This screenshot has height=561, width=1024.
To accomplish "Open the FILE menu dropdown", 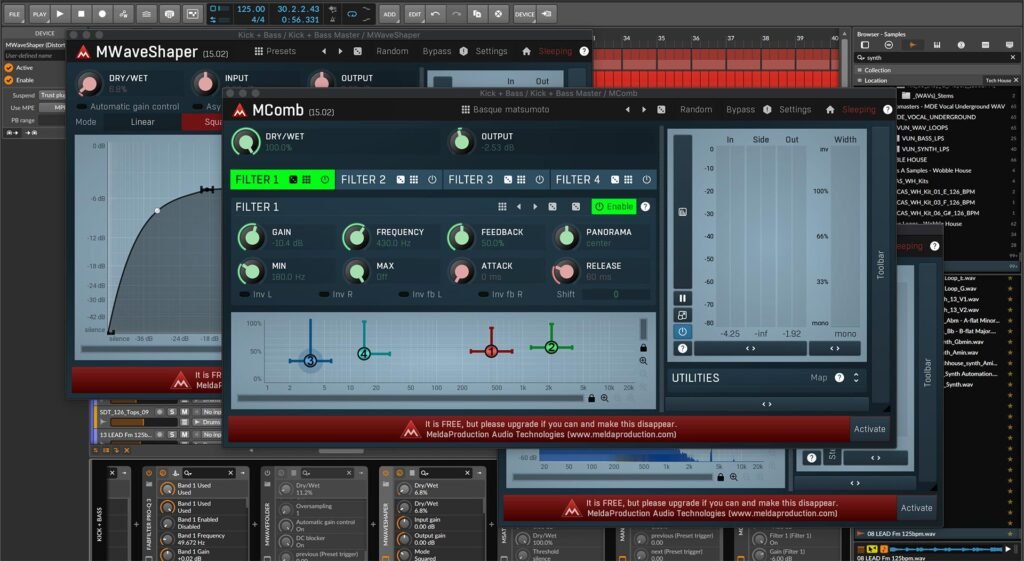I will coord(14,13).
